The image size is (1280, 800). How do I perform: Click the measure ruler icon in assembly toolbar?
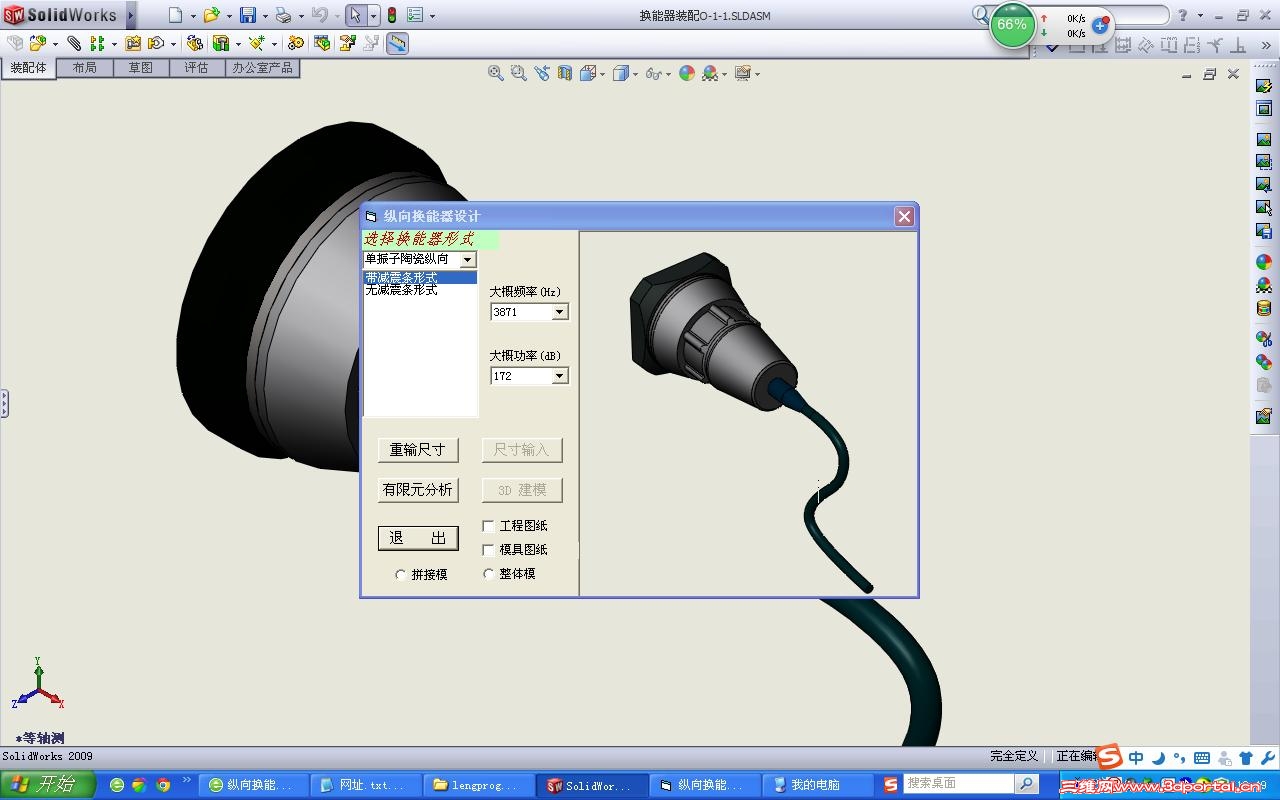tap(397, 43)
